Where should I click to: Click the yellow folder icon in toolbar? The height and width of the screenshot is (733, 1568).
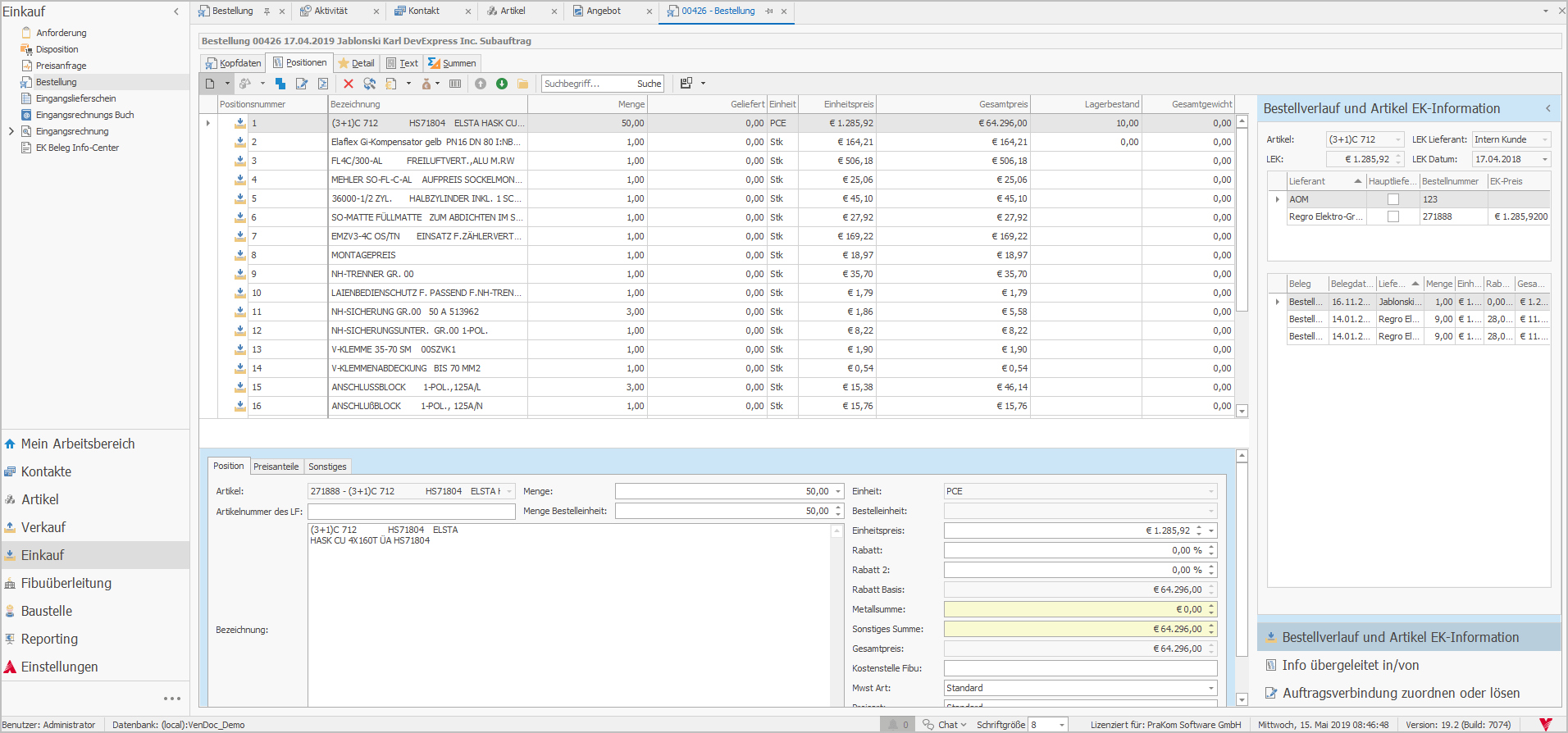pyautogui.click(x=522, y=84)
